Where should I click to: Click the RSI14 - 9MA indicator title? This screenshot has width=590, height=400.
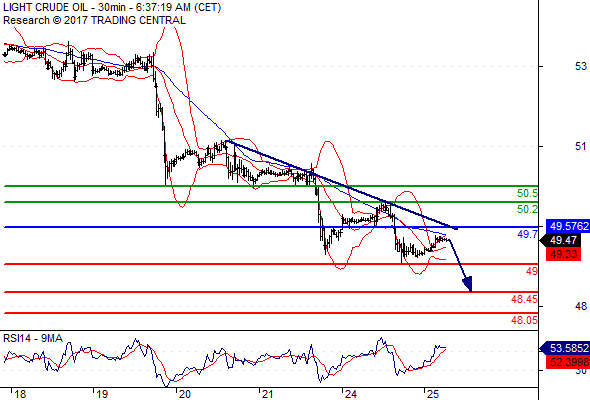tap(33, 338)
